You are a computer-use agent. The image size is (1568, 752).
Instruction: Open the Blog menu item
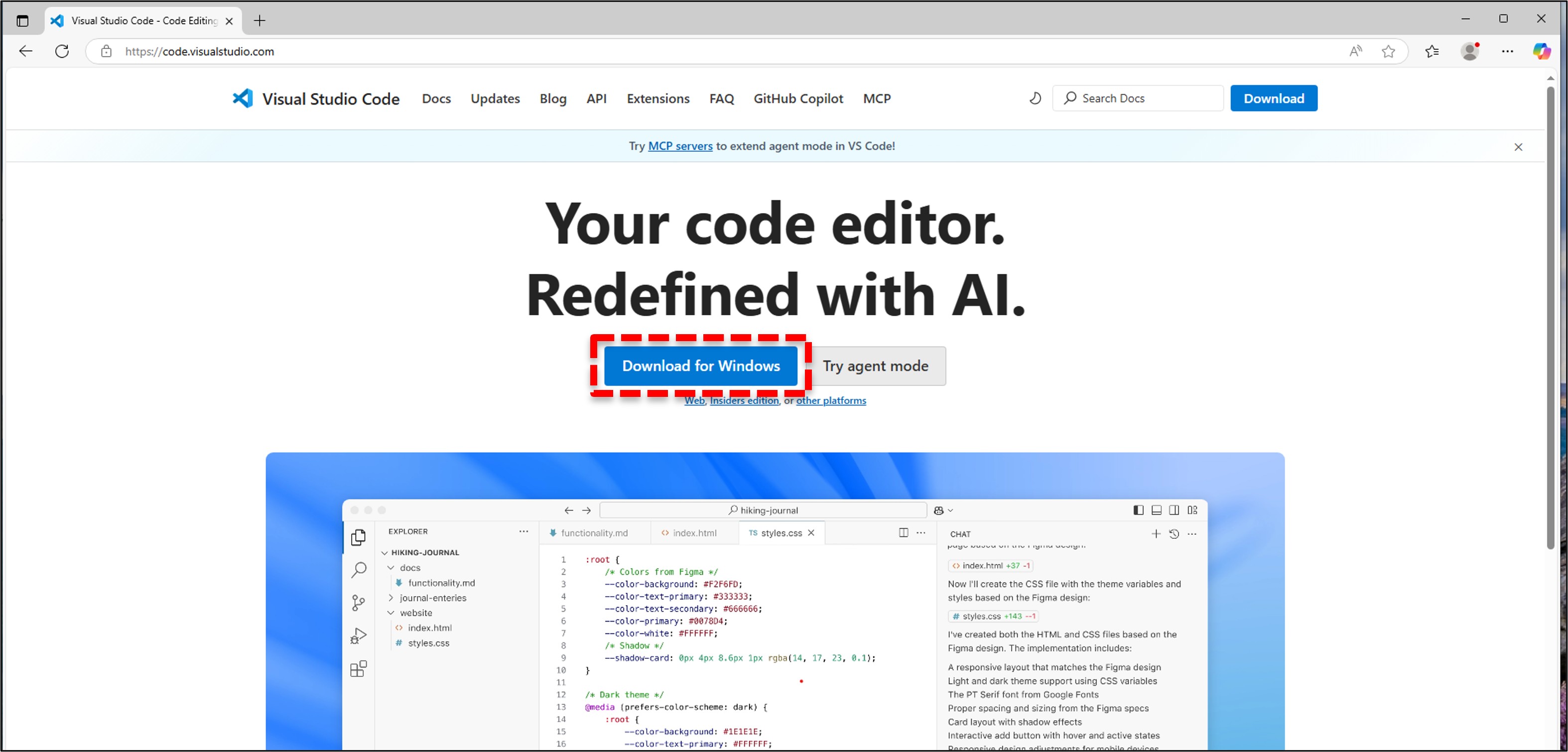pos(553,99)
